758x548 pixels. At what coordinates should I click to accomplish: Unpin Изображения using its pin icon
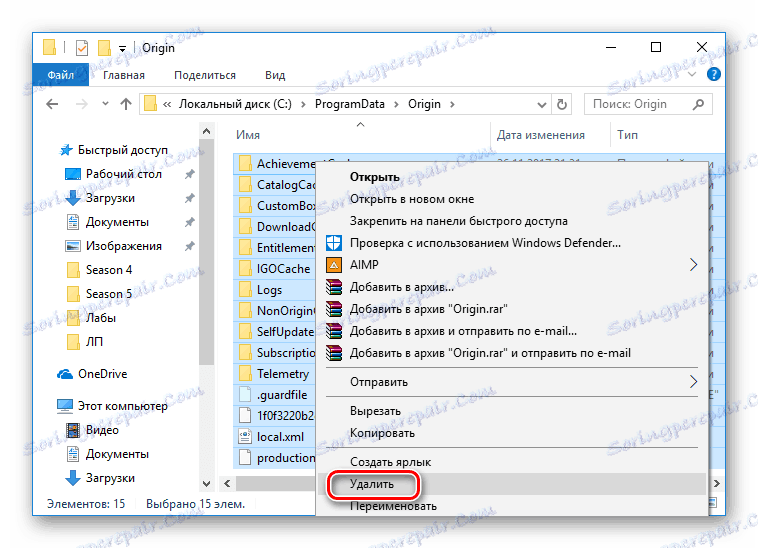click(189, 246)
